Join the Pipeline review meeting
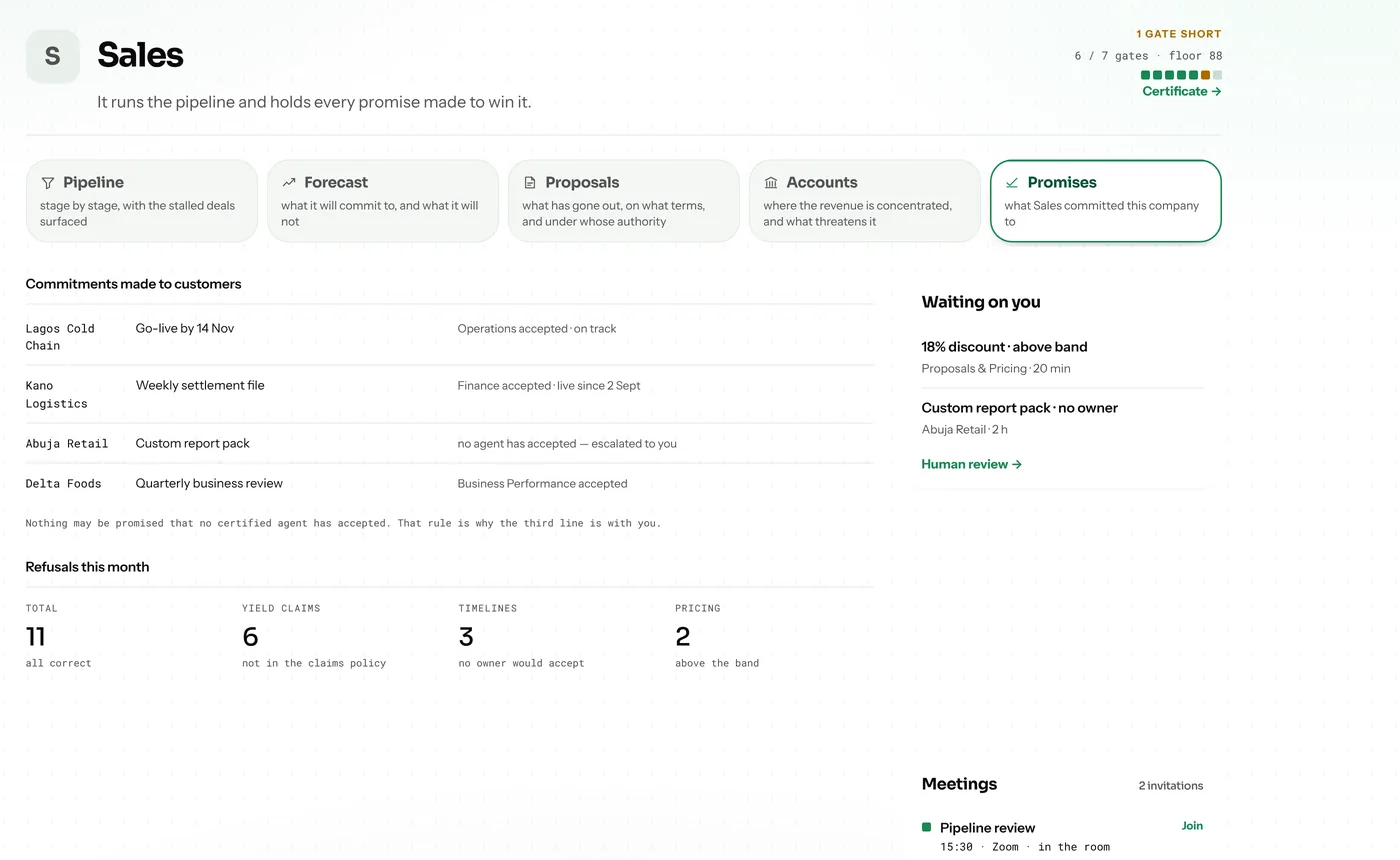Image resolution: width=1400 pixels, height=860 pixels. 1192,826
